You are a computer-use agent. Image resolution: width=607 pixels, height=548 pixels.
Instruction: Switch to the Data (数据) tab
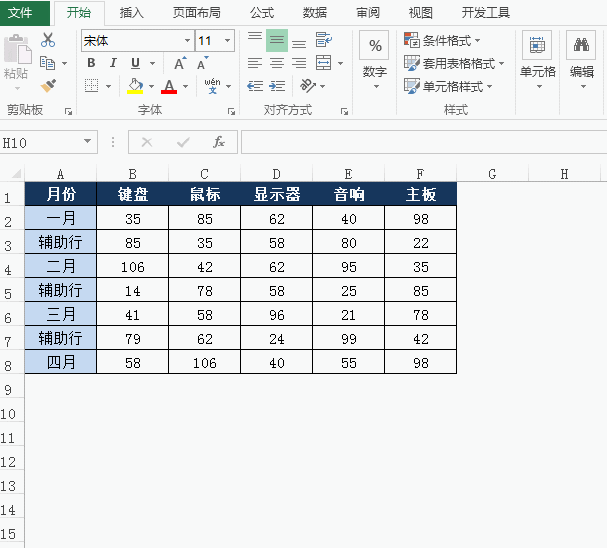point(315,13)
